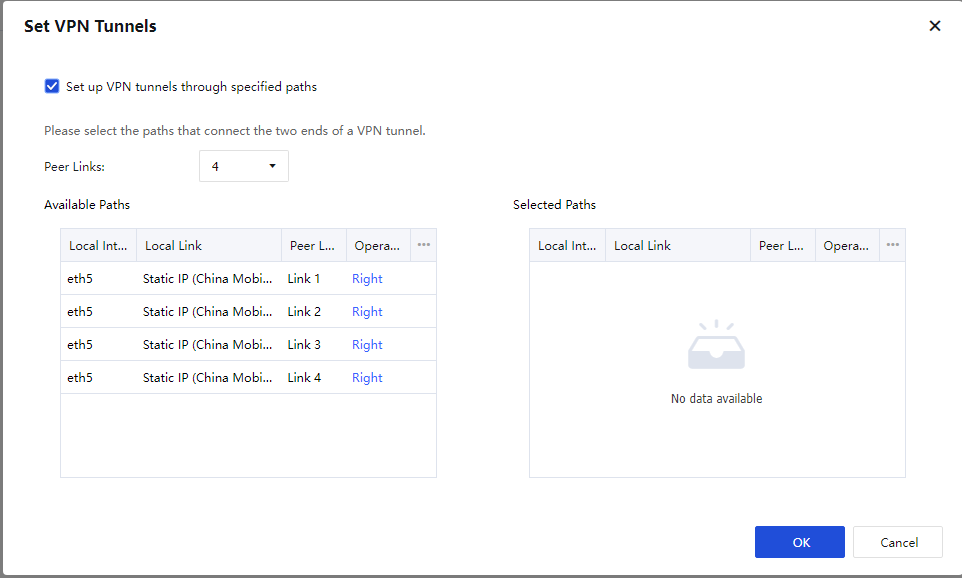Select the eth5 row with Link 1
The height and width of the screenshot is (578, 962).
pyautogui.click(x=80, y=279)
